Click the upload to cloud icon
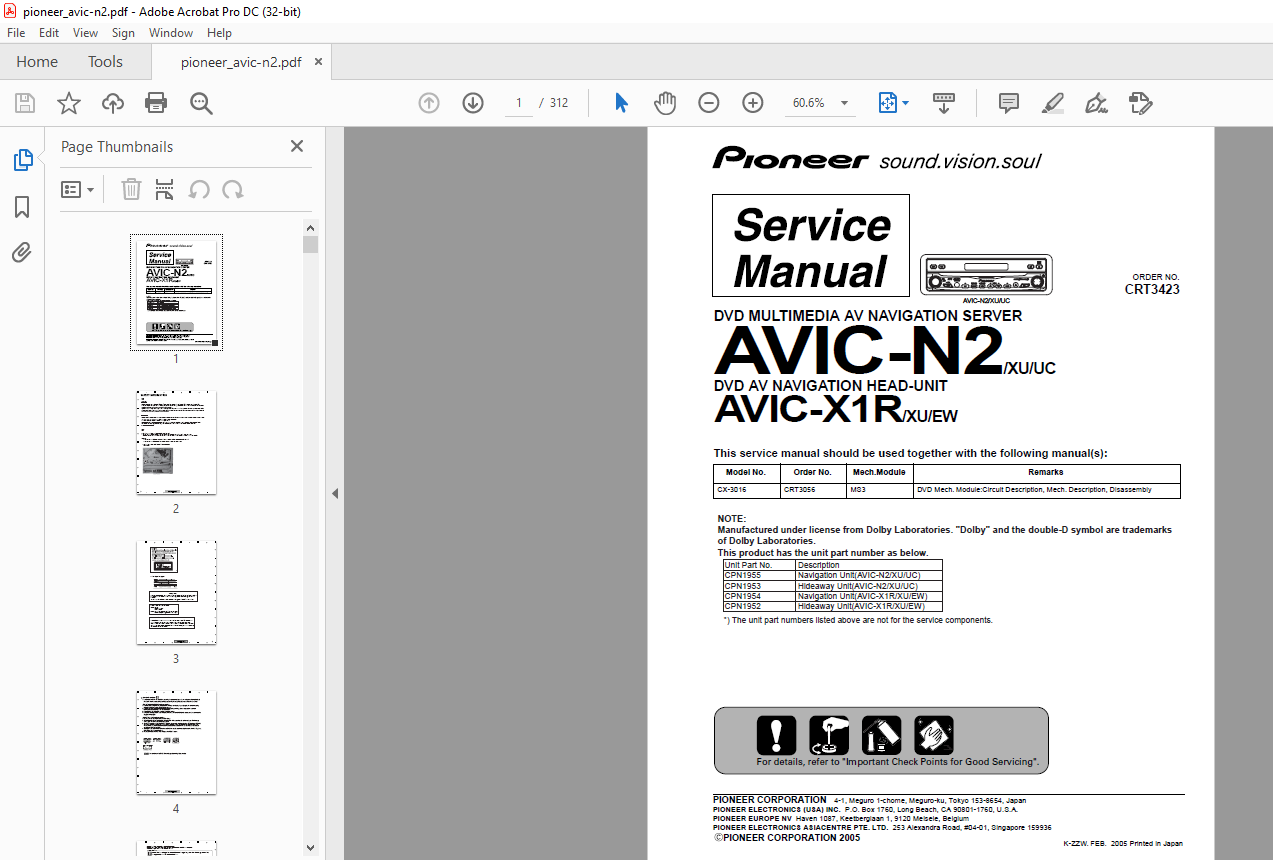The height and width of the screenshot is (860, 1273). (113, 103)
